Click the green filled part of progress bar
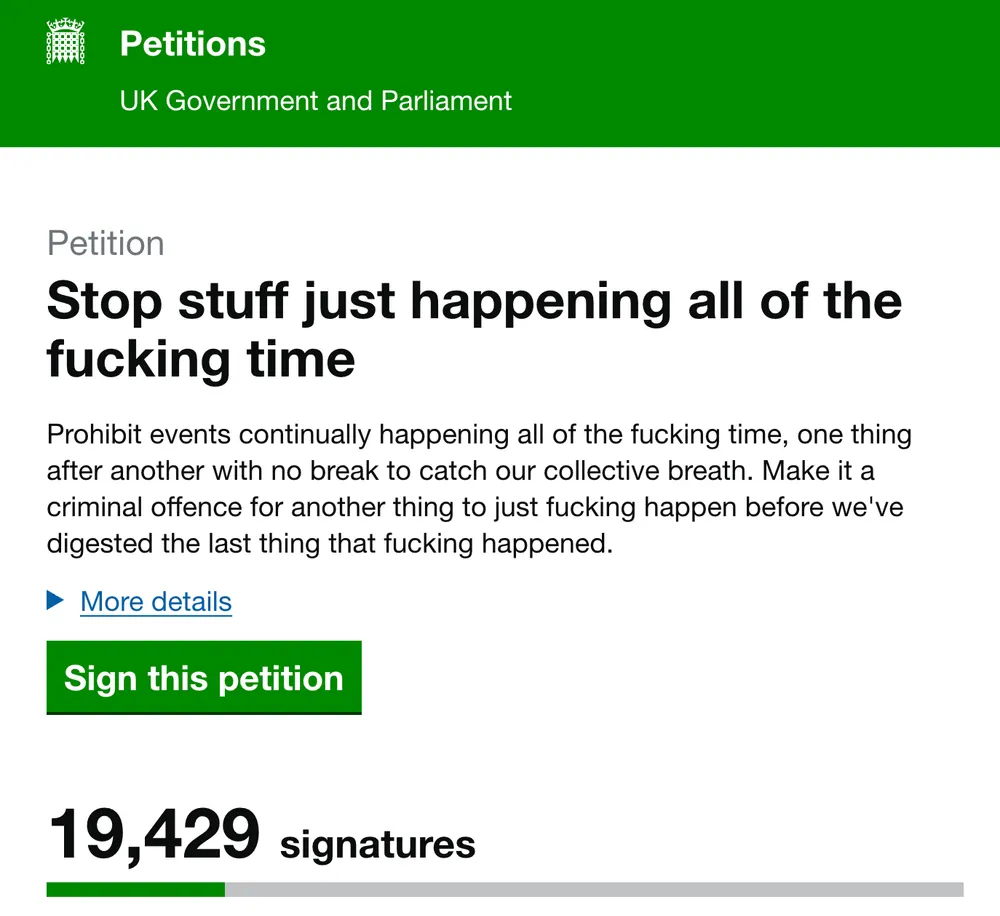The image size is (1000, 916). (135, 889)
